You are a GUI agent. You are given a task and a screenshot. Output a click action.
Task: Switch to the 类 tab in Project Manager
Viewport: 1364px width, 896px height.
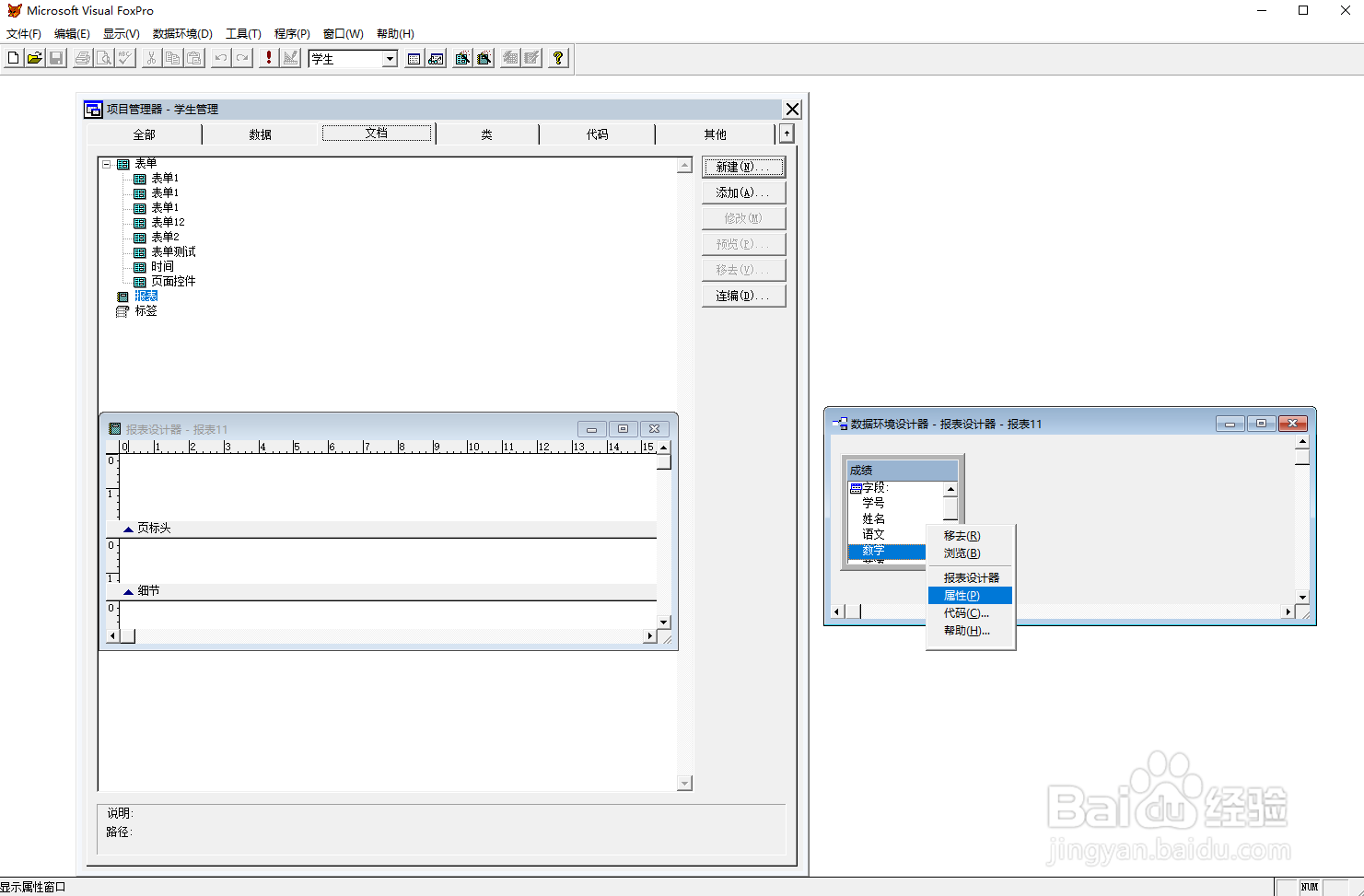coord(487,134)
